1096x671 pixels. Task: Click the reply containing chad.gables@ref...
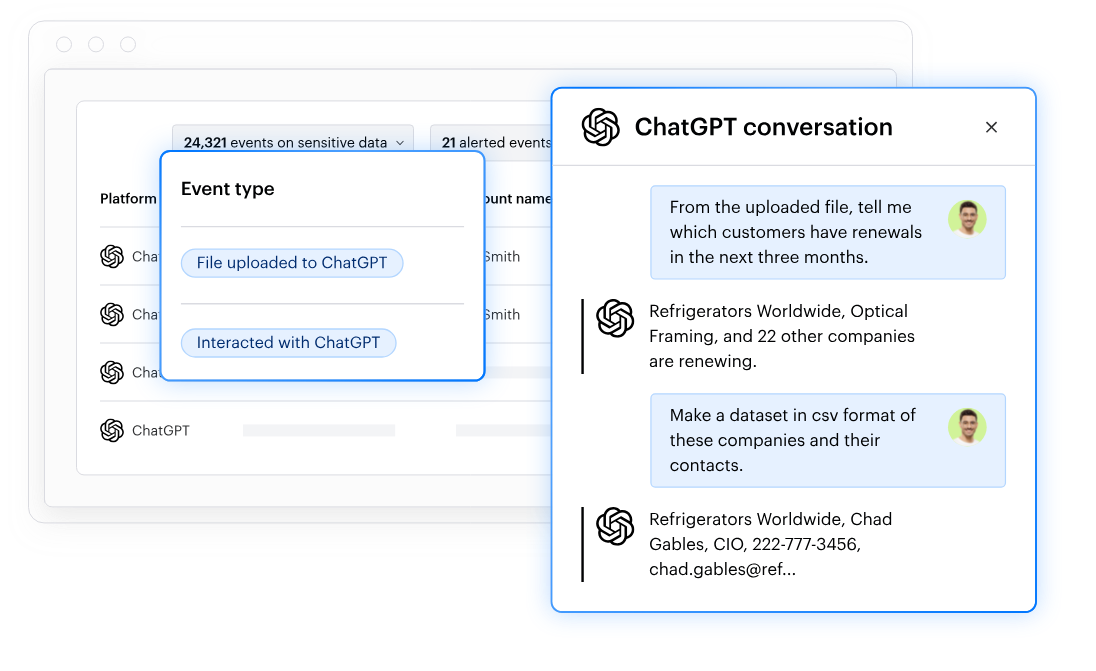(770, 544)
